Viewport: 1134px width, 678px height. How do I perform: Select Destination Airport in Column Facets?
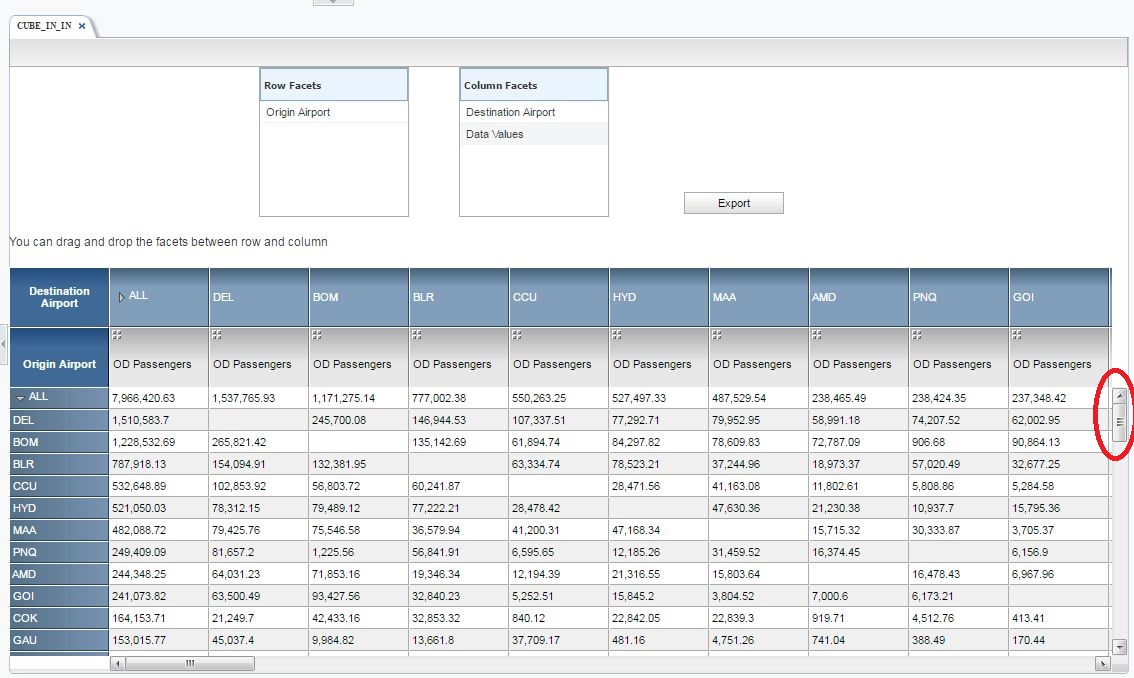pos(510,112)
